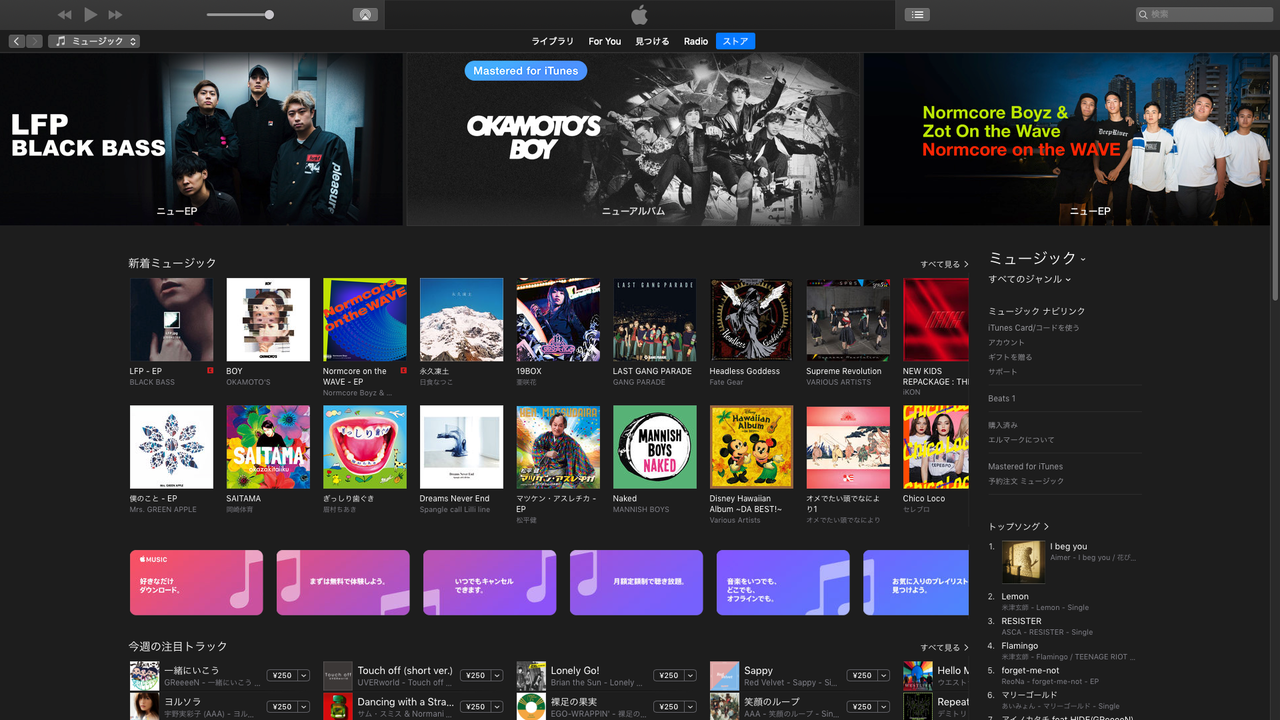Open the Supreme Revolution album cover
The image size is (1280, 720).
[x=848, y=320]
